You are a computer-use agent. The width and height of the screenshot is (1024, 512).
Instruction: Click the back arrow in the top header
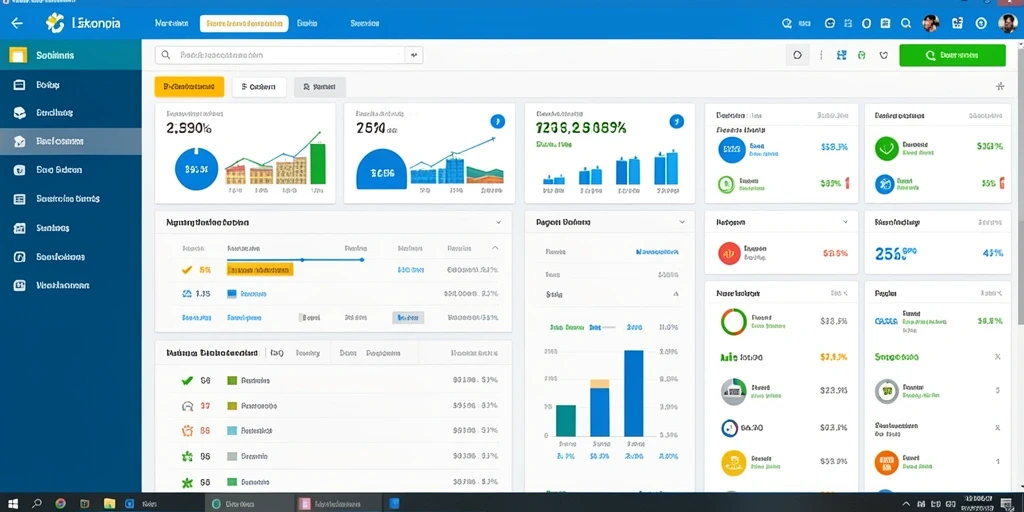pos(17,24)
